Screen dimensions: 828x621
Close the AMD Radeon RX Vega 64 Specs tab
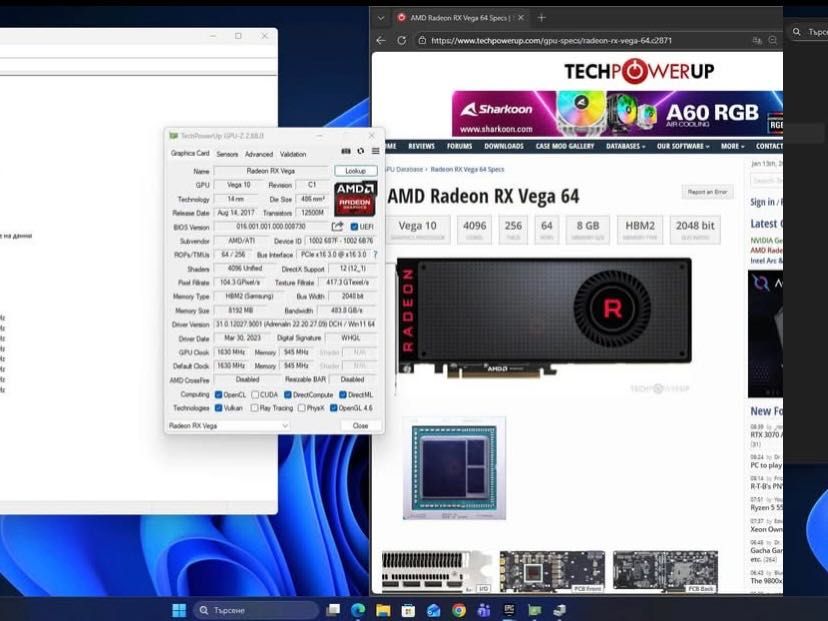521,17
